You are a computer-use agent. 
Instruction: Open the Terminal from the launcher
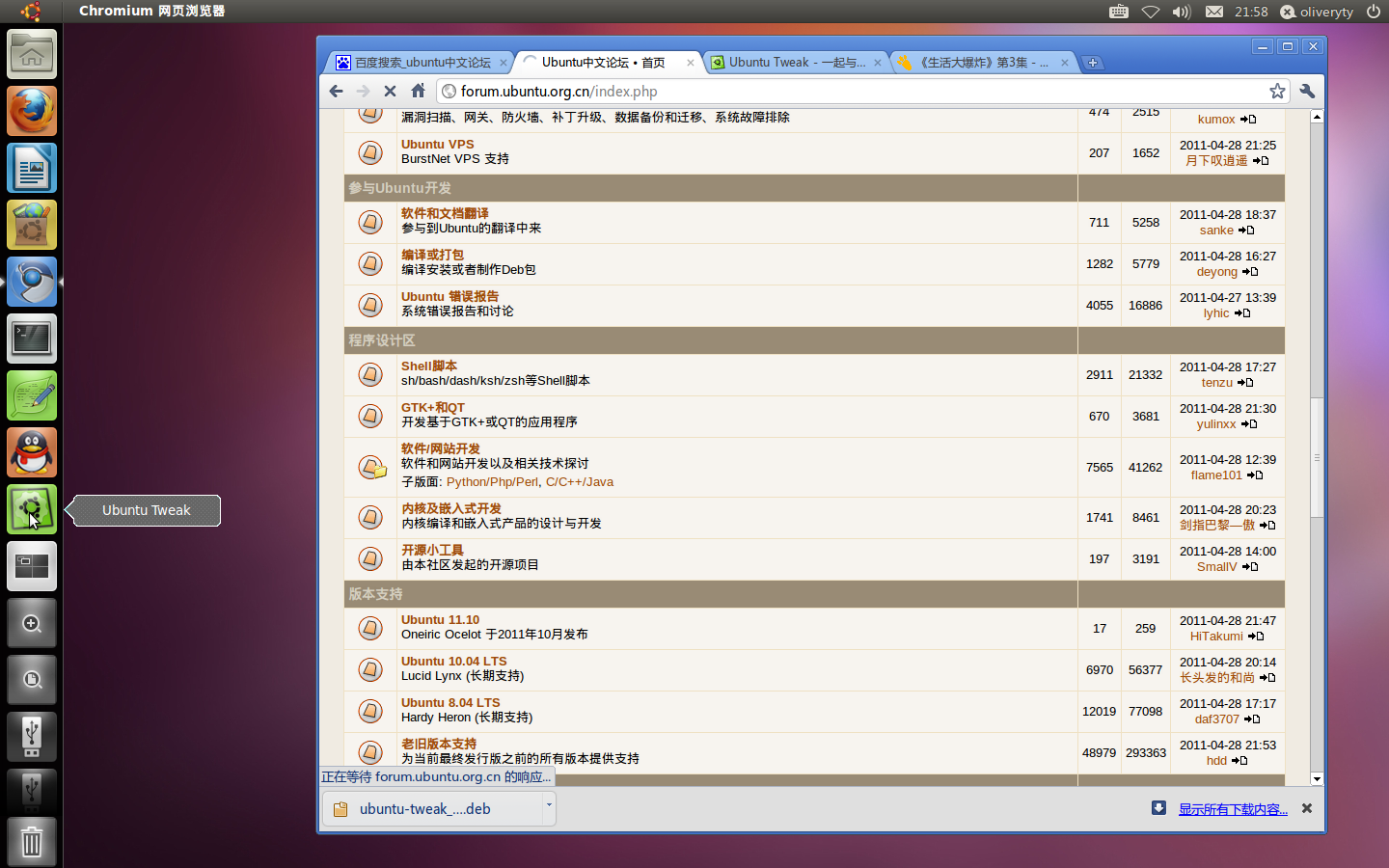coord(32,339)
